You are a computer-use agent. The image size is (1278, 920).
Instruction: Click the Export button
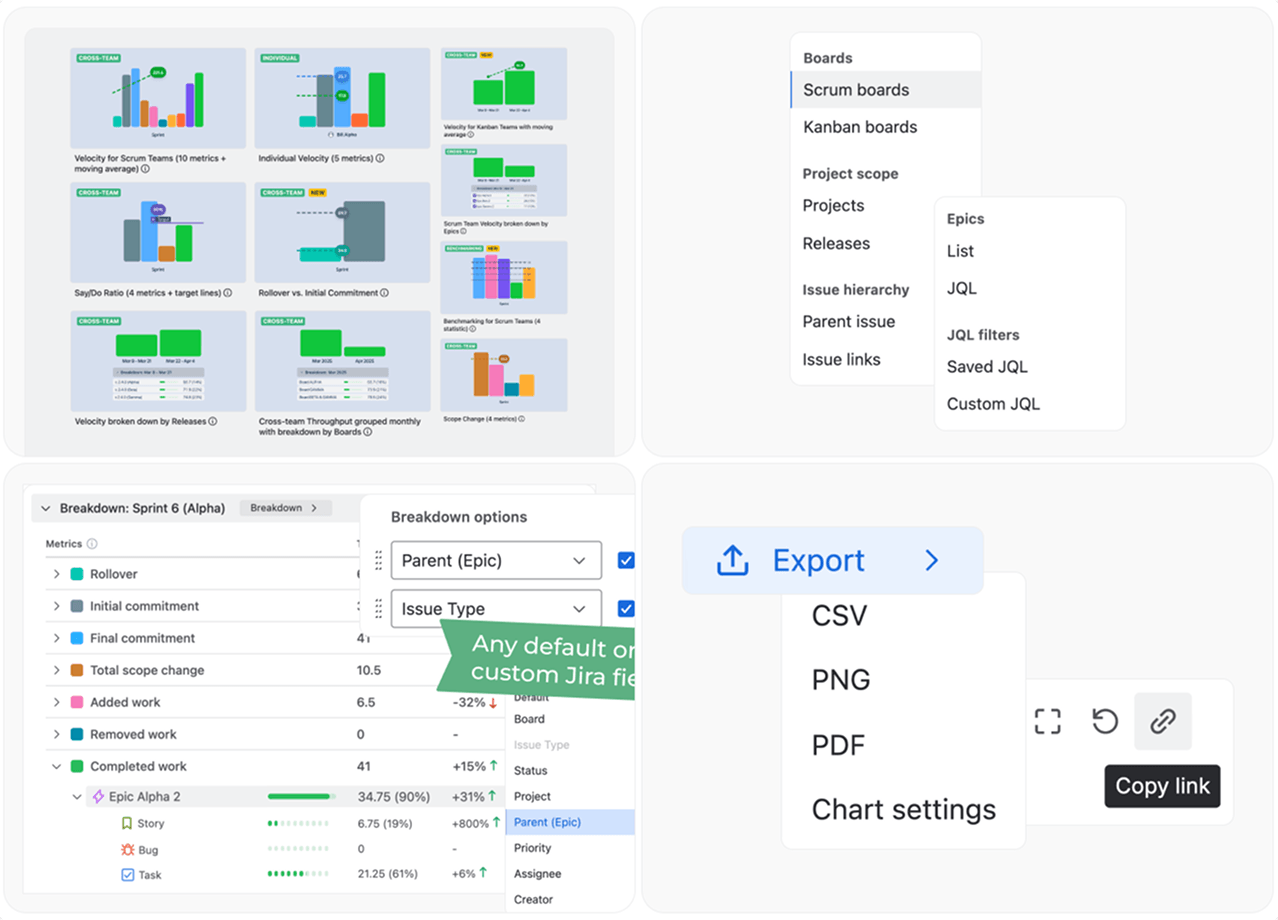point(833,561)
